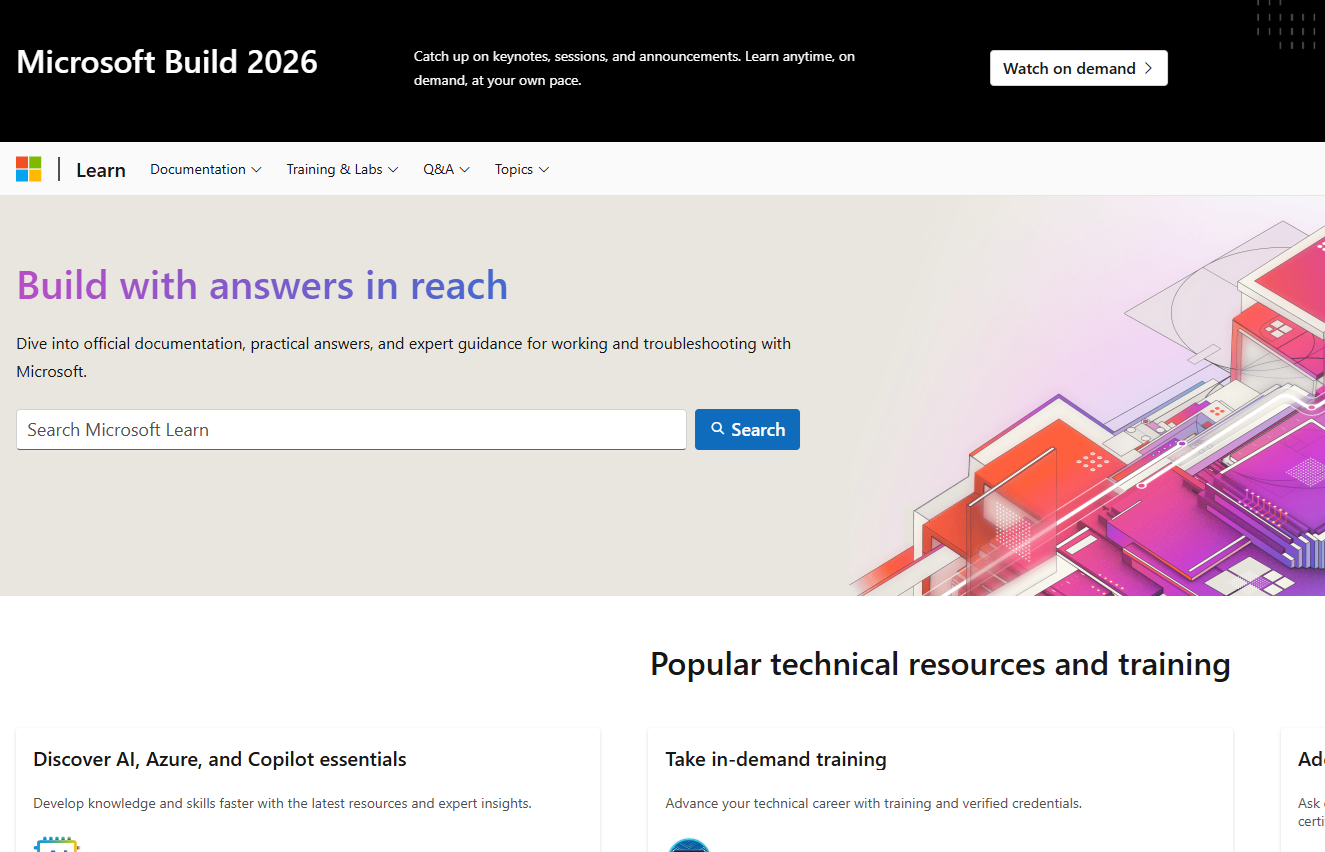
Task: Click the Microsoft Build 2026 heading
Action: tap(167, 62)
